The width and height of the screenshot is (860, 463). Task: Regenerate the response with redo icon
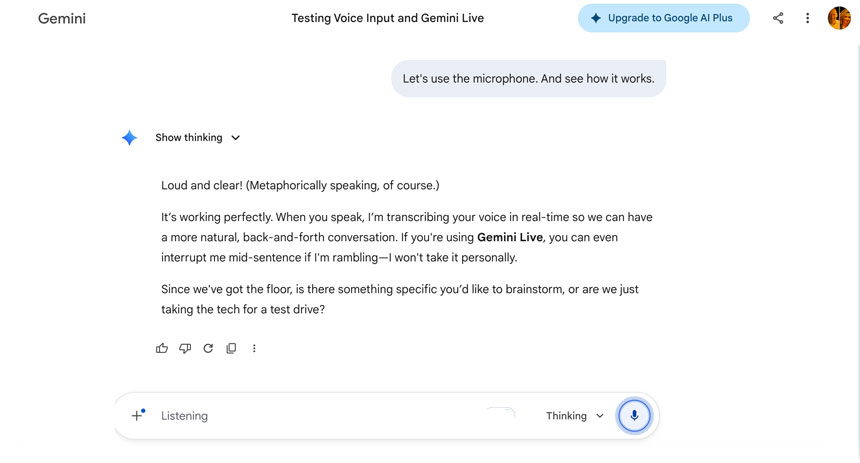(208, 348)
